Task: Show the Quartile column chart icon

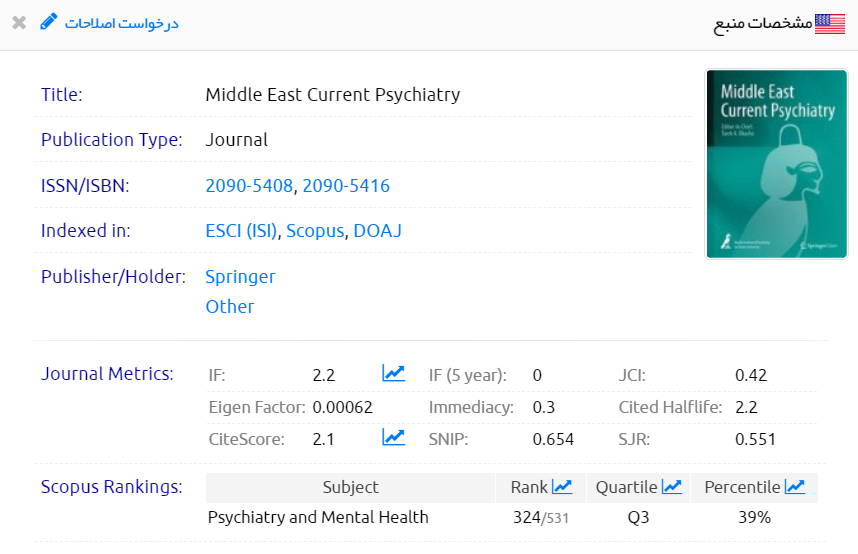Action: coord(671,487)
